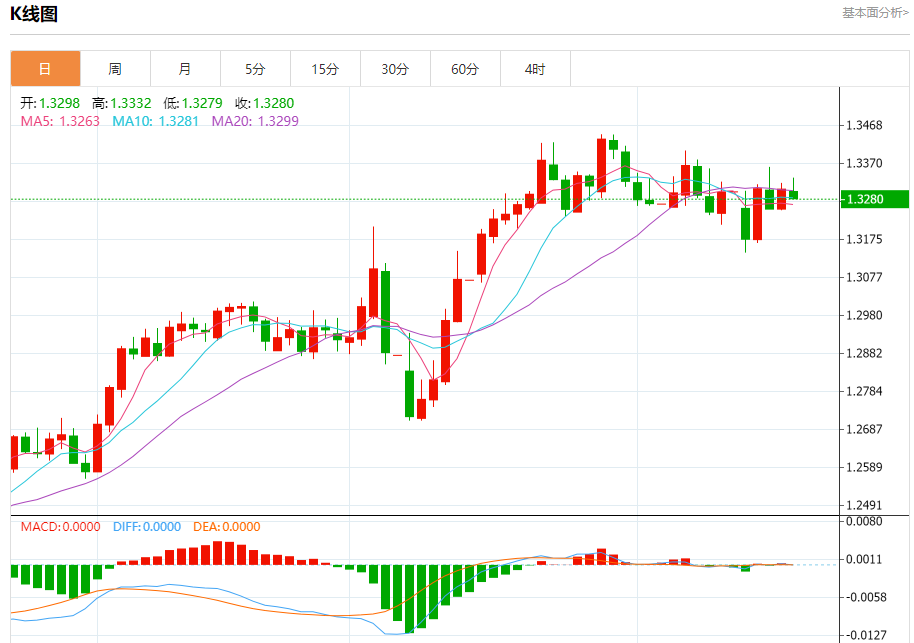914x643 pixels.
Task: Click the K线图 chart title
Action: point(34,13)
